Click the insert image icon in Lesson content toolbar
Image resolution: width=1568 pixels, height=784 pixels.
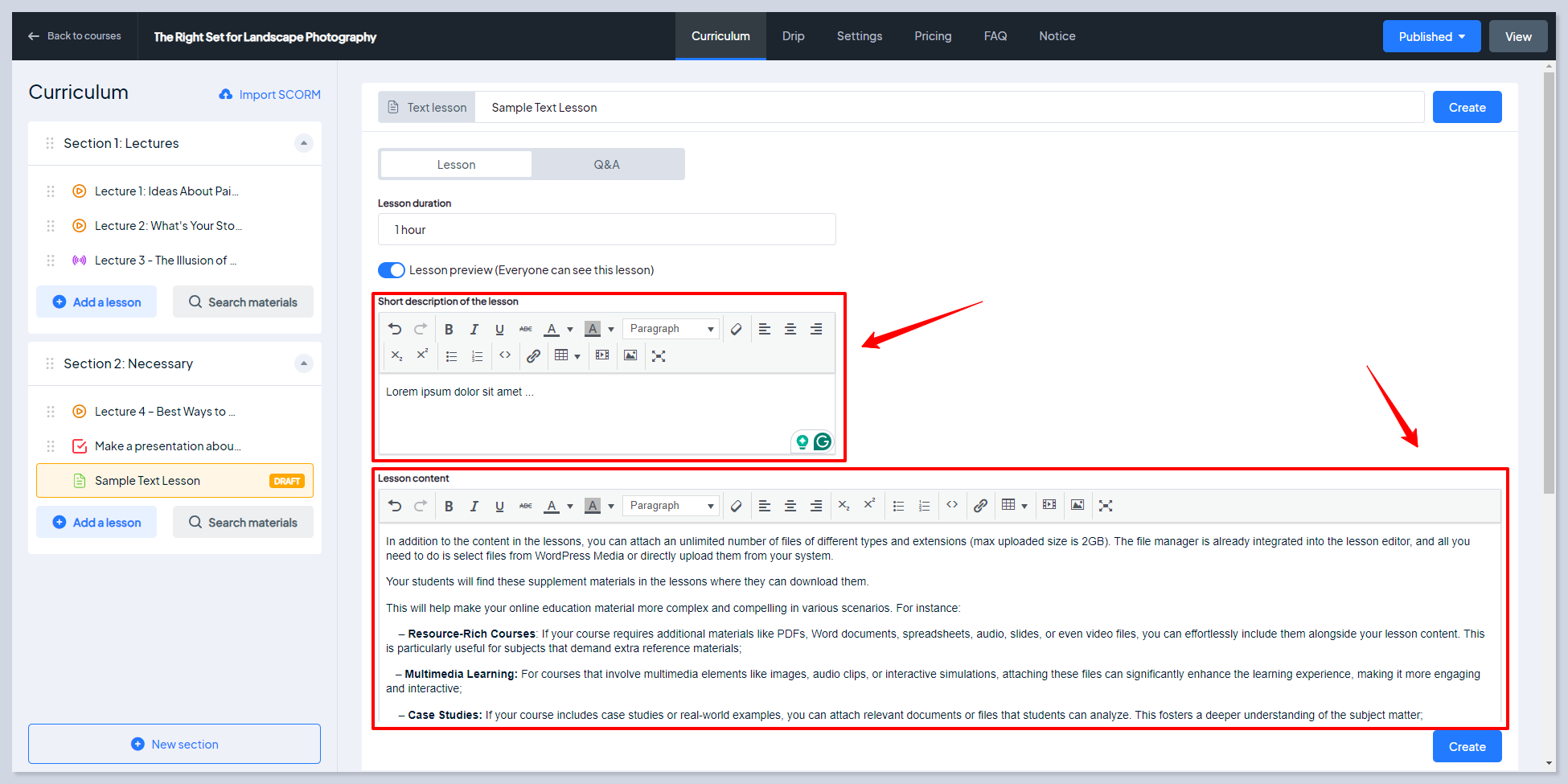click(x=1077, y=506)
